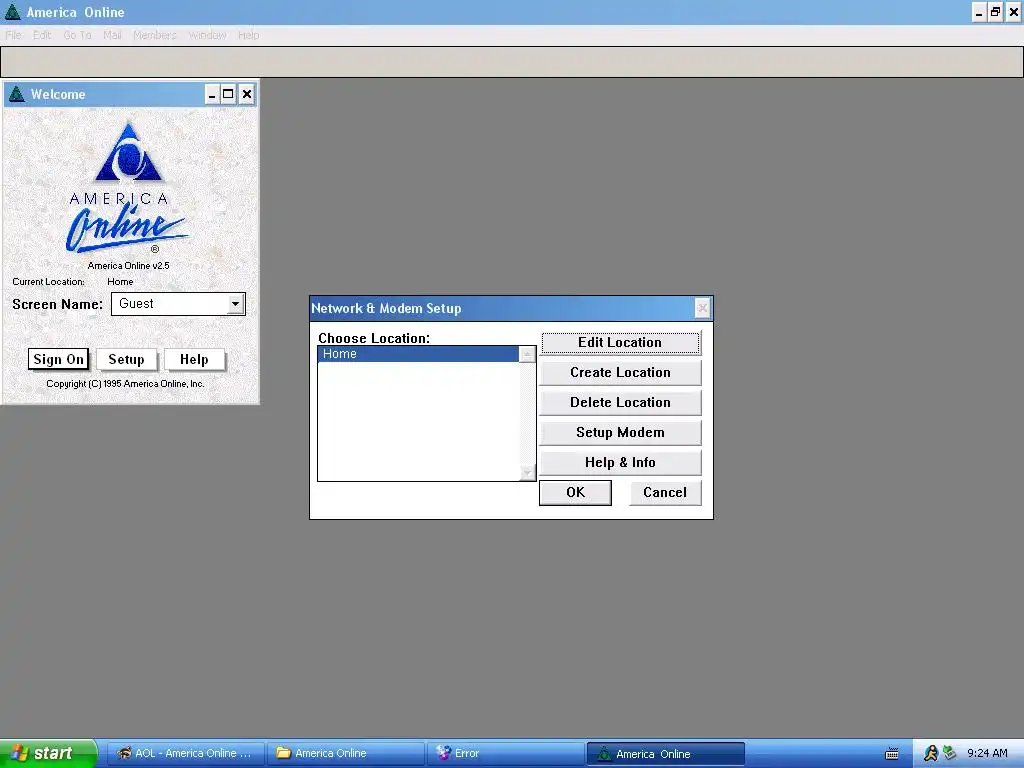Open the Mail menu

pos(112,35)
